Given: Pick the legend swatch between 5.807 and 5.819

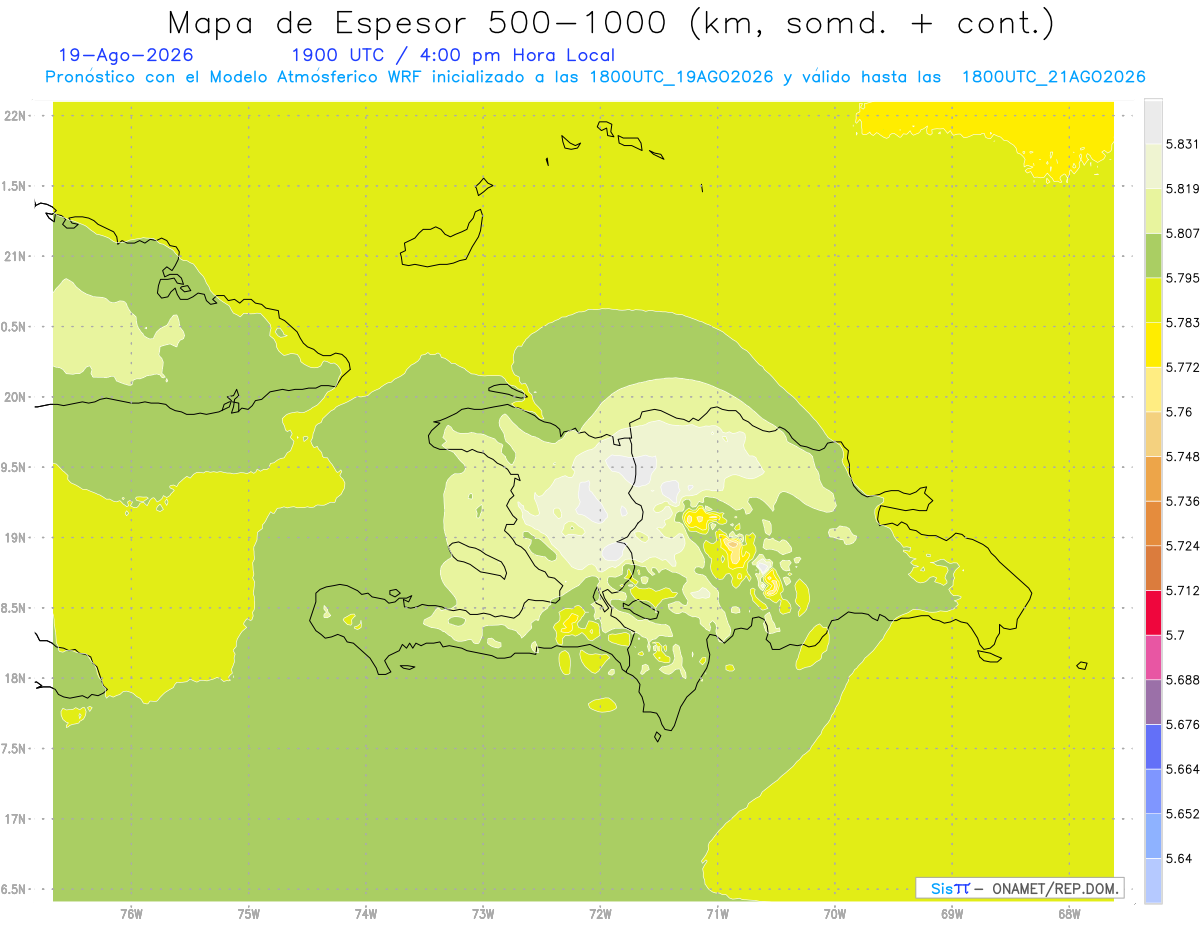Looking at the screenshot, I should 1153,211.
